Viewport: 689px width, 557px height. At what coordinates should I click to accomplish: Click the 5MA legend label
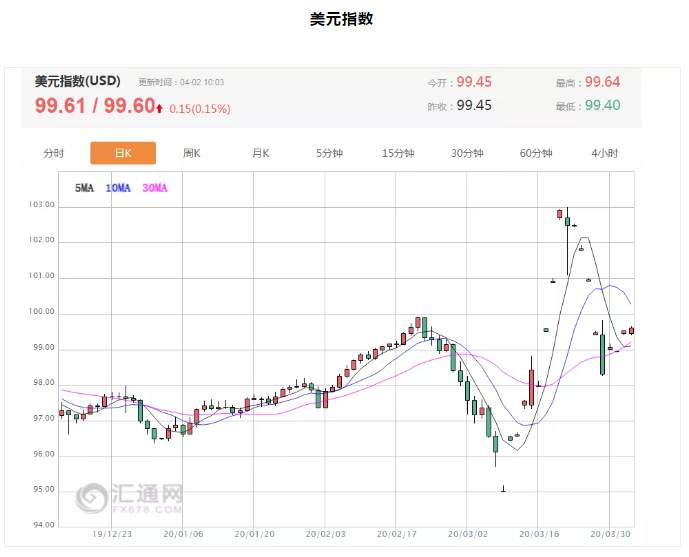click(84, 188)
